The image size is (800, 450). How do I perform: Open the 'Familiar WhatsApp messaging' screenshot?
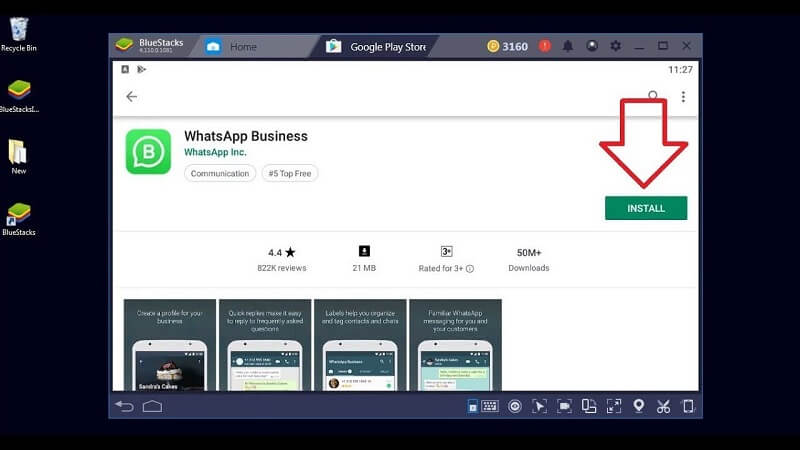[x=456, y=345]
